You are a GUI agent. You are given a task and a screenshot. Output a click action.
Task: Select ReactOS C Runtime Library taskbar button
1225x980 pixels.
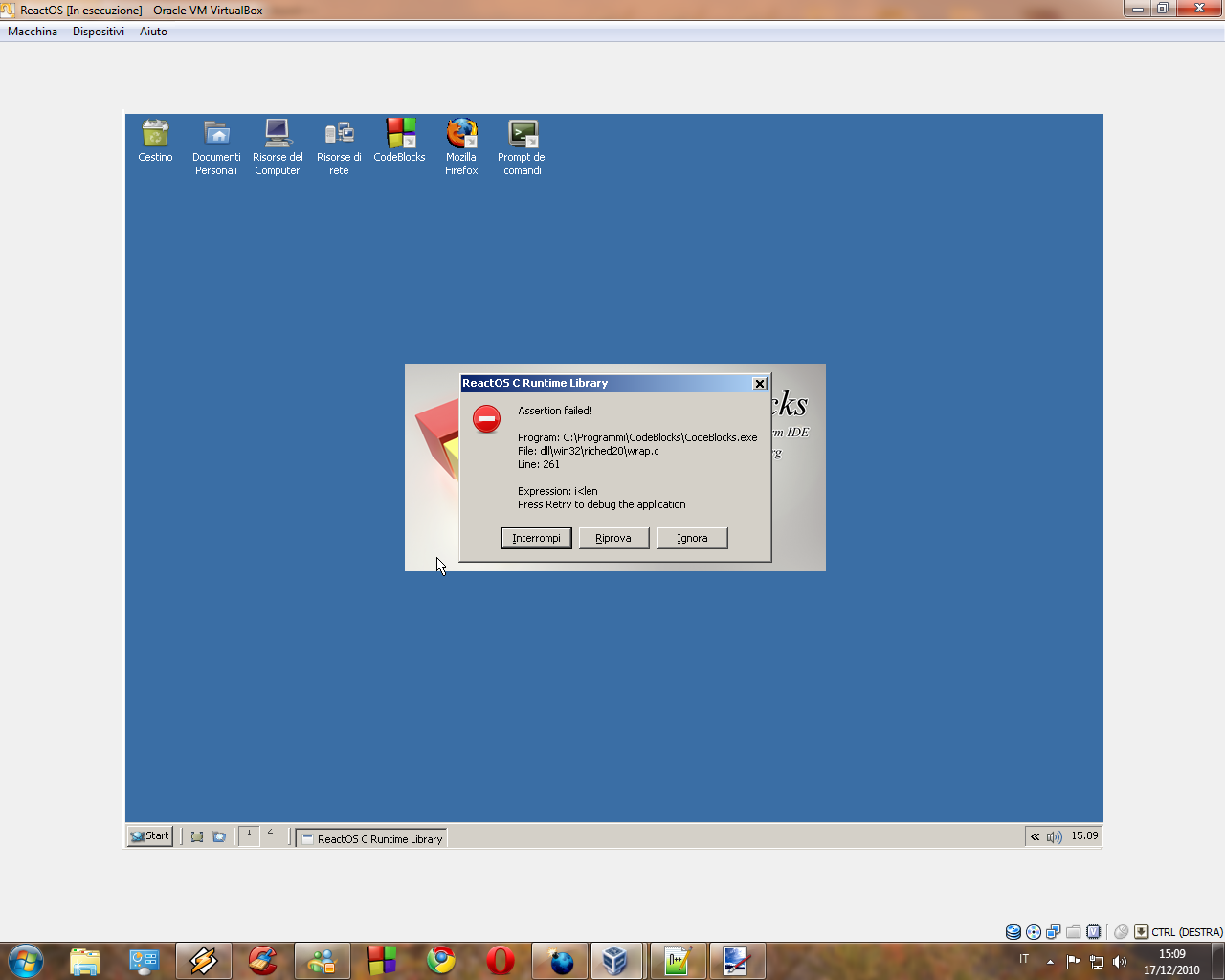click(371, 838)
